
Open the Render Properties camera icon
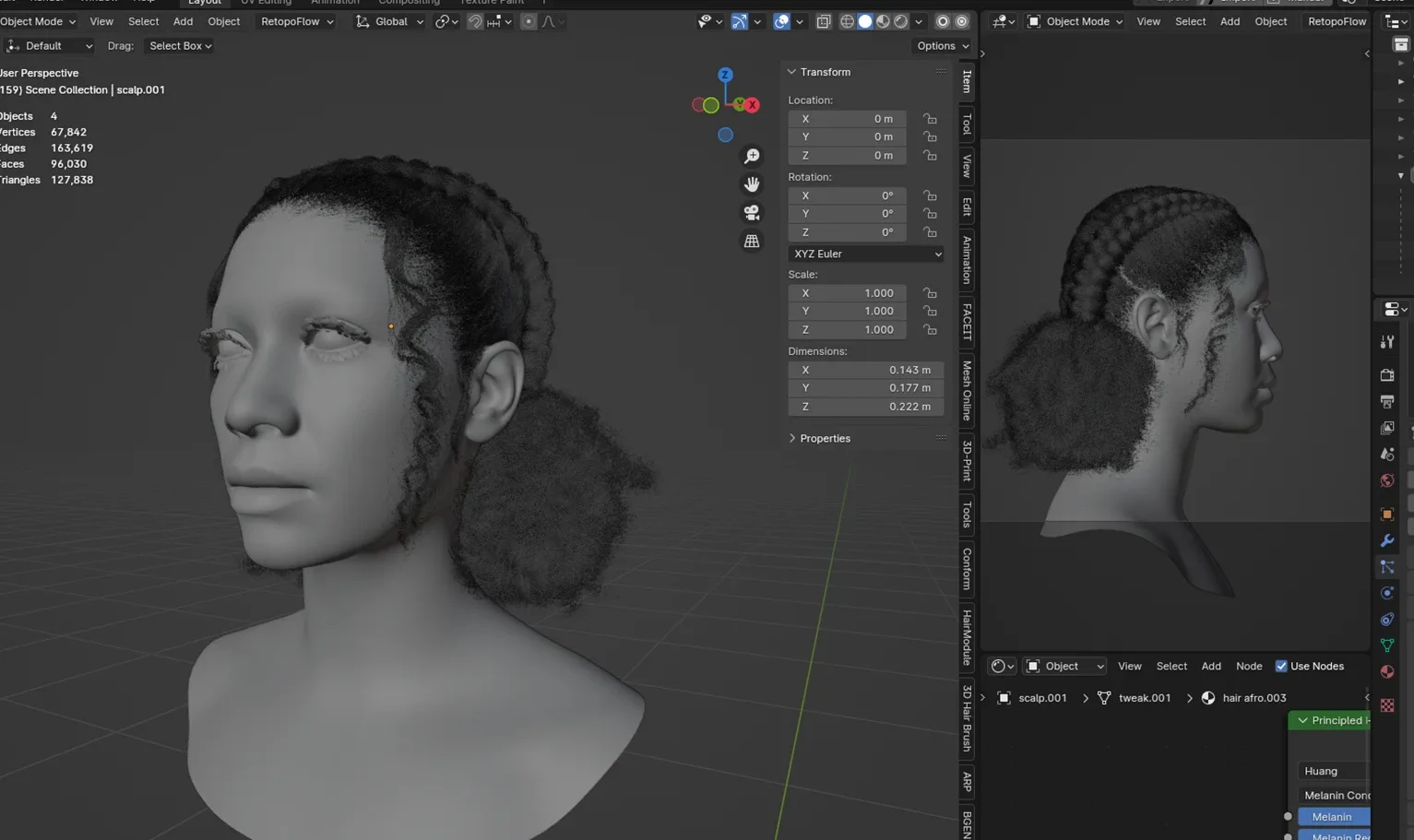point(1387,375)
